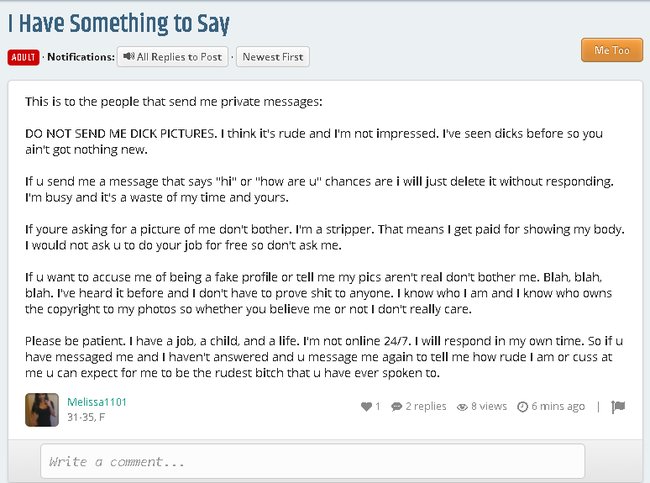This screenshot has width=650, height=483.
Task: Click the clock icon beside 6 mins ago
Action: [x=522, y=407]
